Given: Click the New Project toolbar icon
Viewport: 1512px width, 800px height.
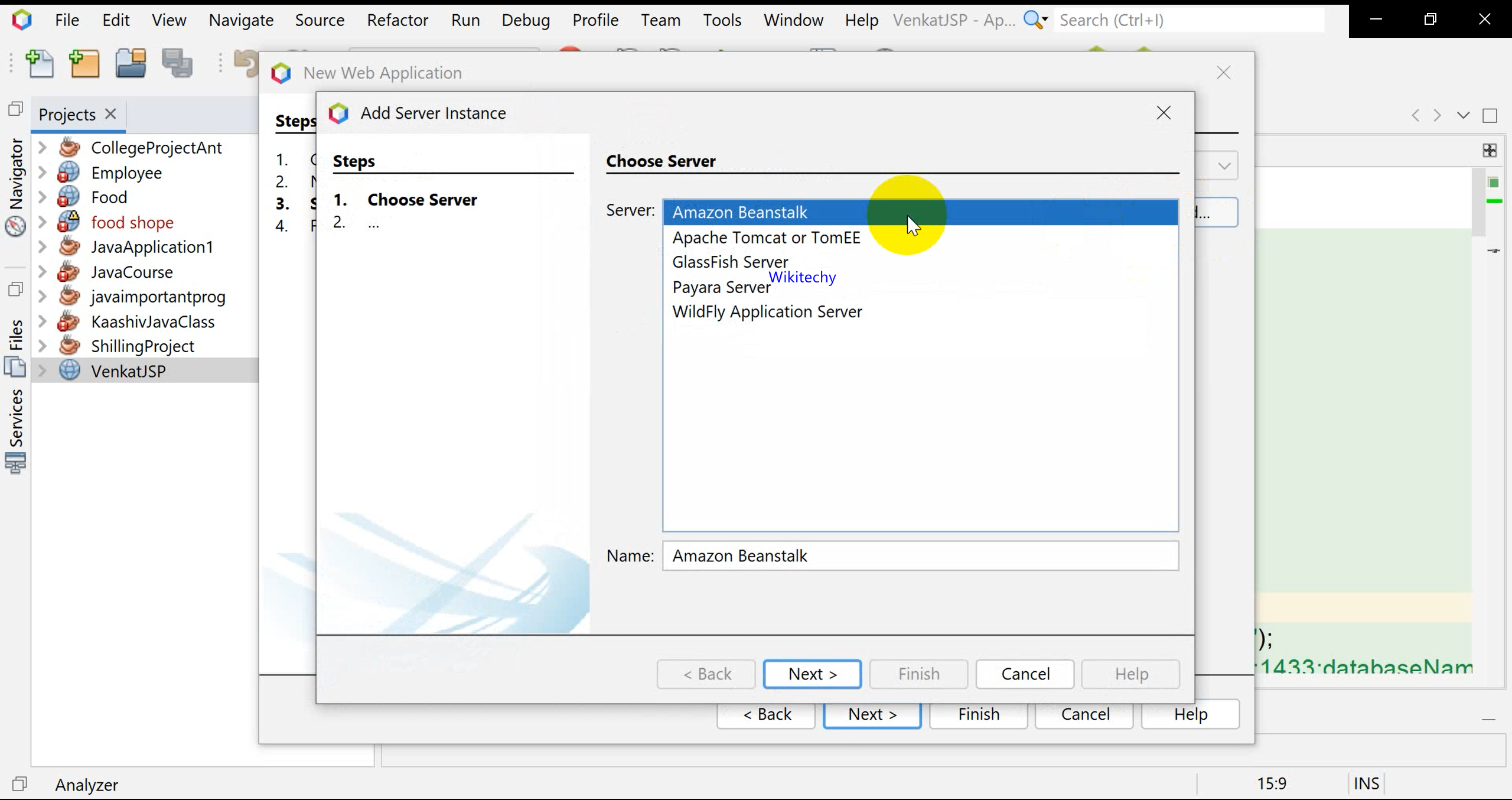Looking at the screenshot, I should (x=84, y=64).
